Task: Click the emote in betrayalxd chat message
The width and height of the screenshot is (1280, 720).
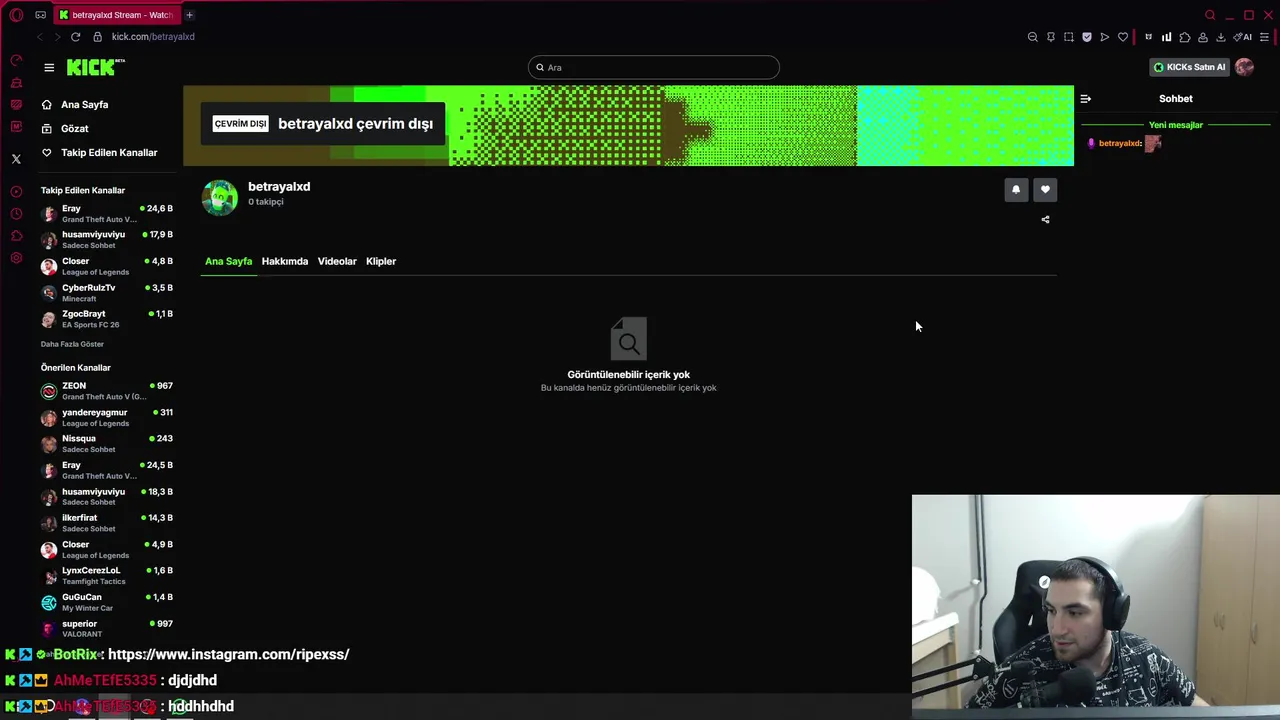Action: 1153,143
